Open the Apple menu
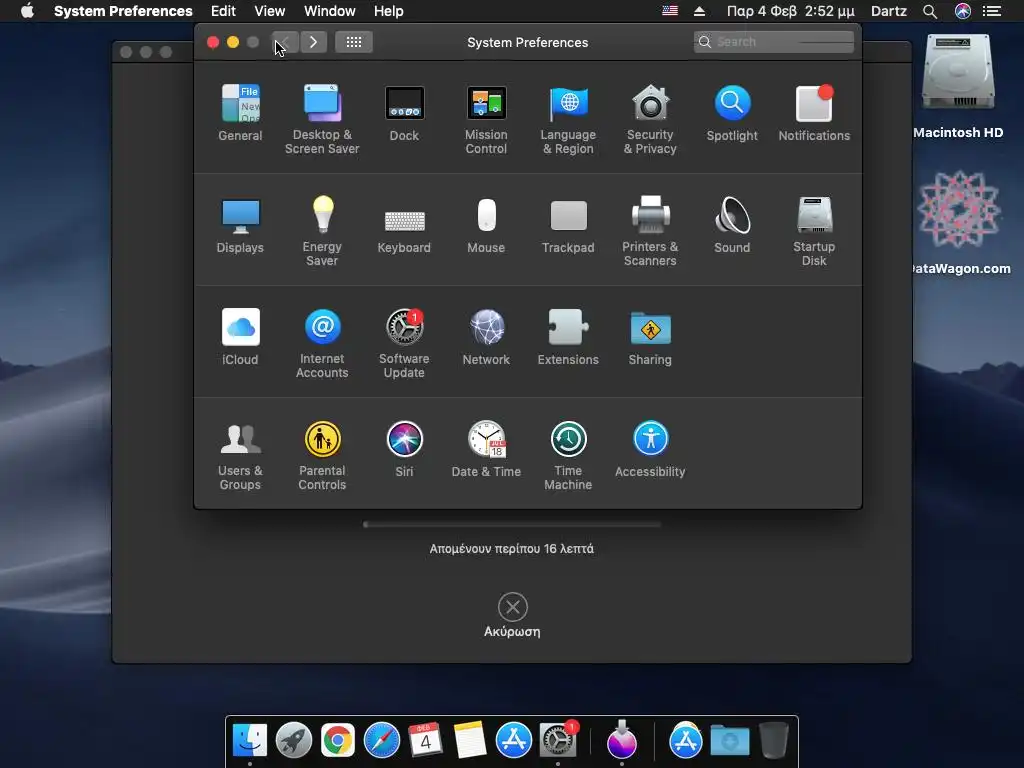 [27, 11]
